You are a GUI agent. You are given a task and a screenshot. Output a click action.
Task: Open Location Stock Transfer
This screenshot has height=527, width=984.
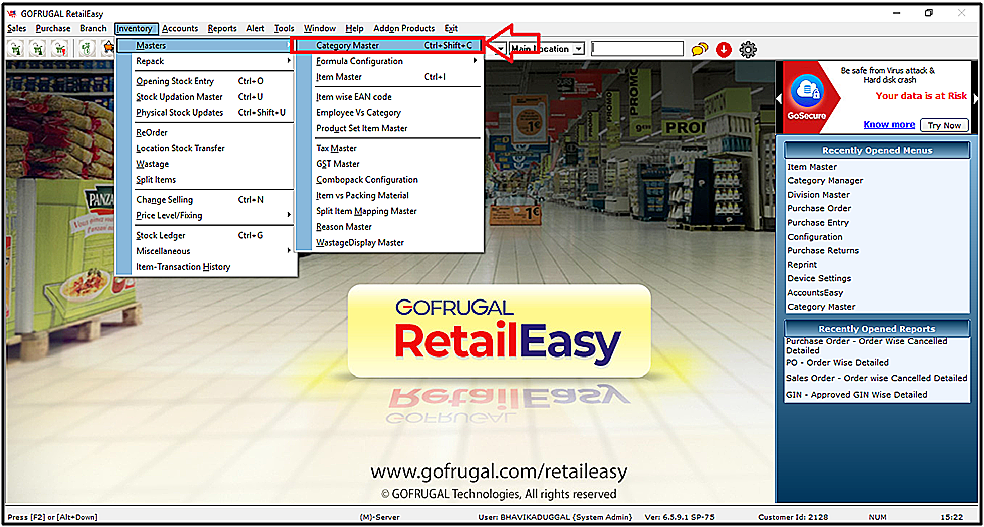[x=206, y=148]
